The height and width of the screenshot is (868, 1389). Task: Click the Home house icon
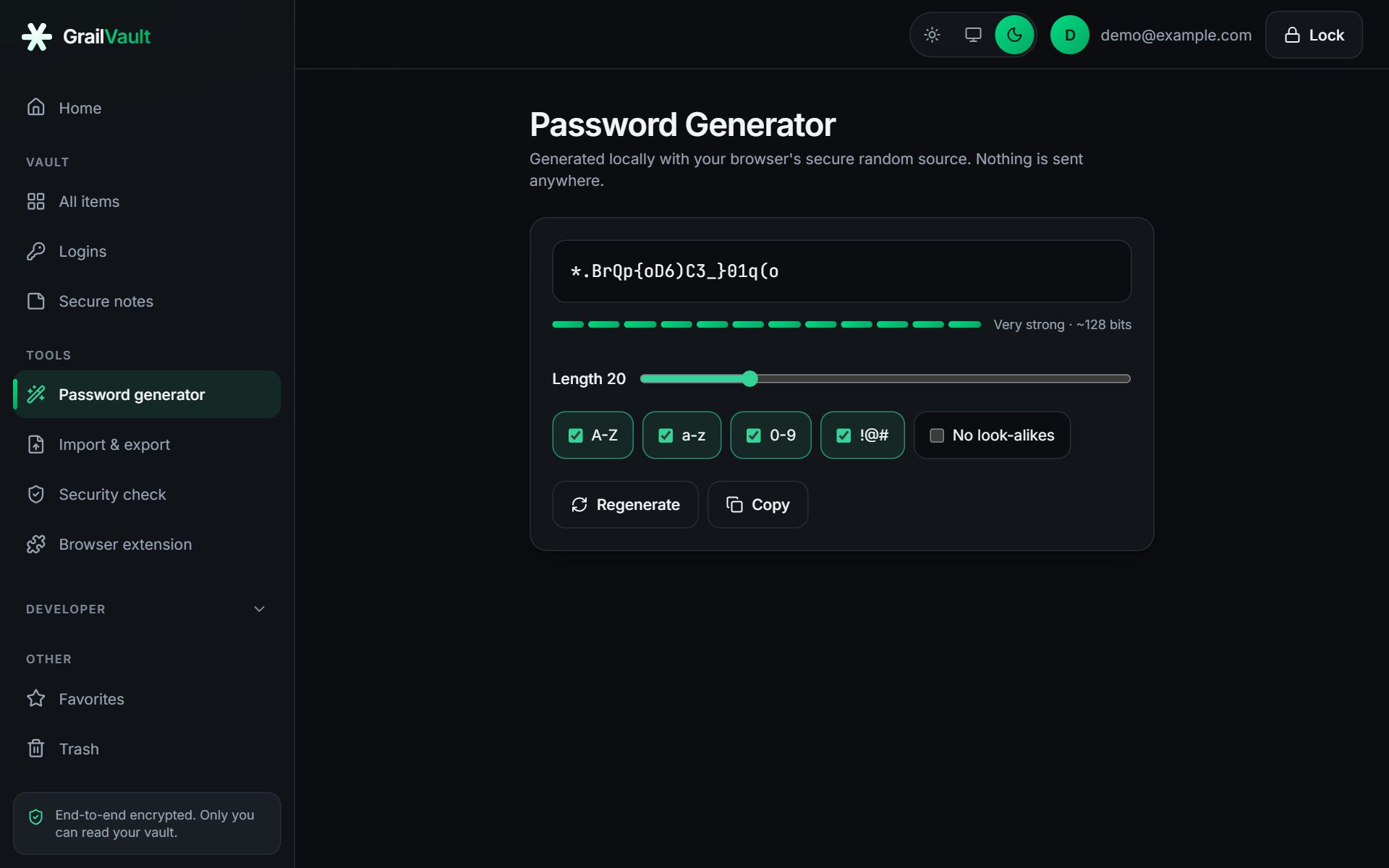point(36,107)
